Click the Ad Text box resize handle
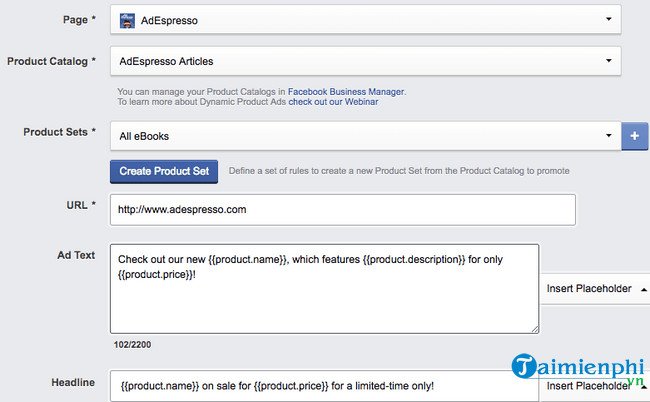The image size is (650, 402). 534,327
